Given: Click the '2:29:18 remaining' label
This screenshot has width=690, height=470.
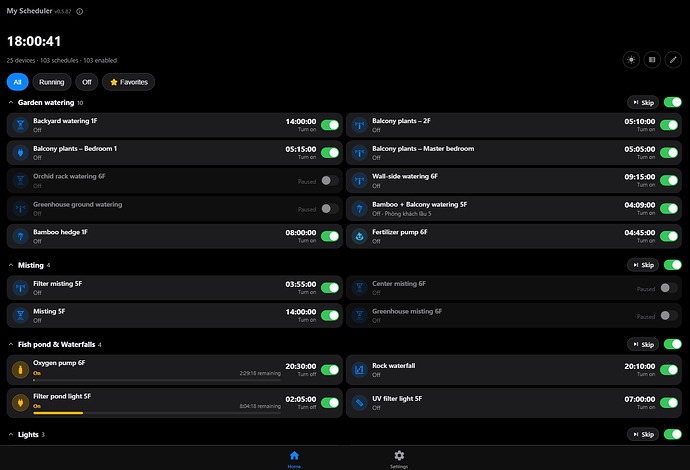Looking at the screenshot, I should click(x=260, y=373).
